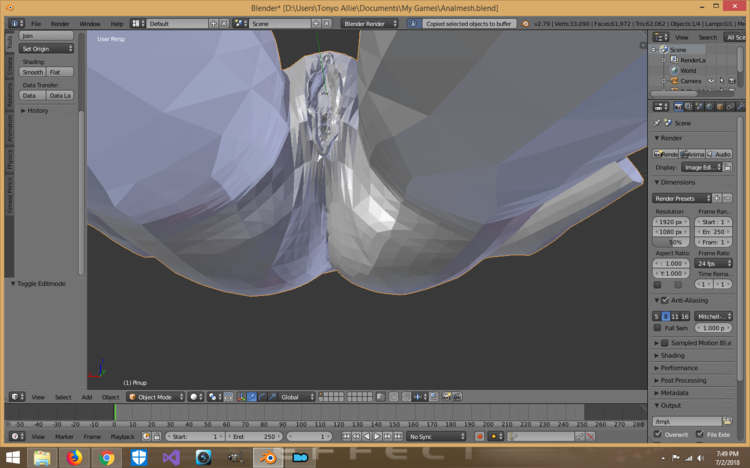
Task: Click the resolution percentage 50% slider
Action: [671, 242]
